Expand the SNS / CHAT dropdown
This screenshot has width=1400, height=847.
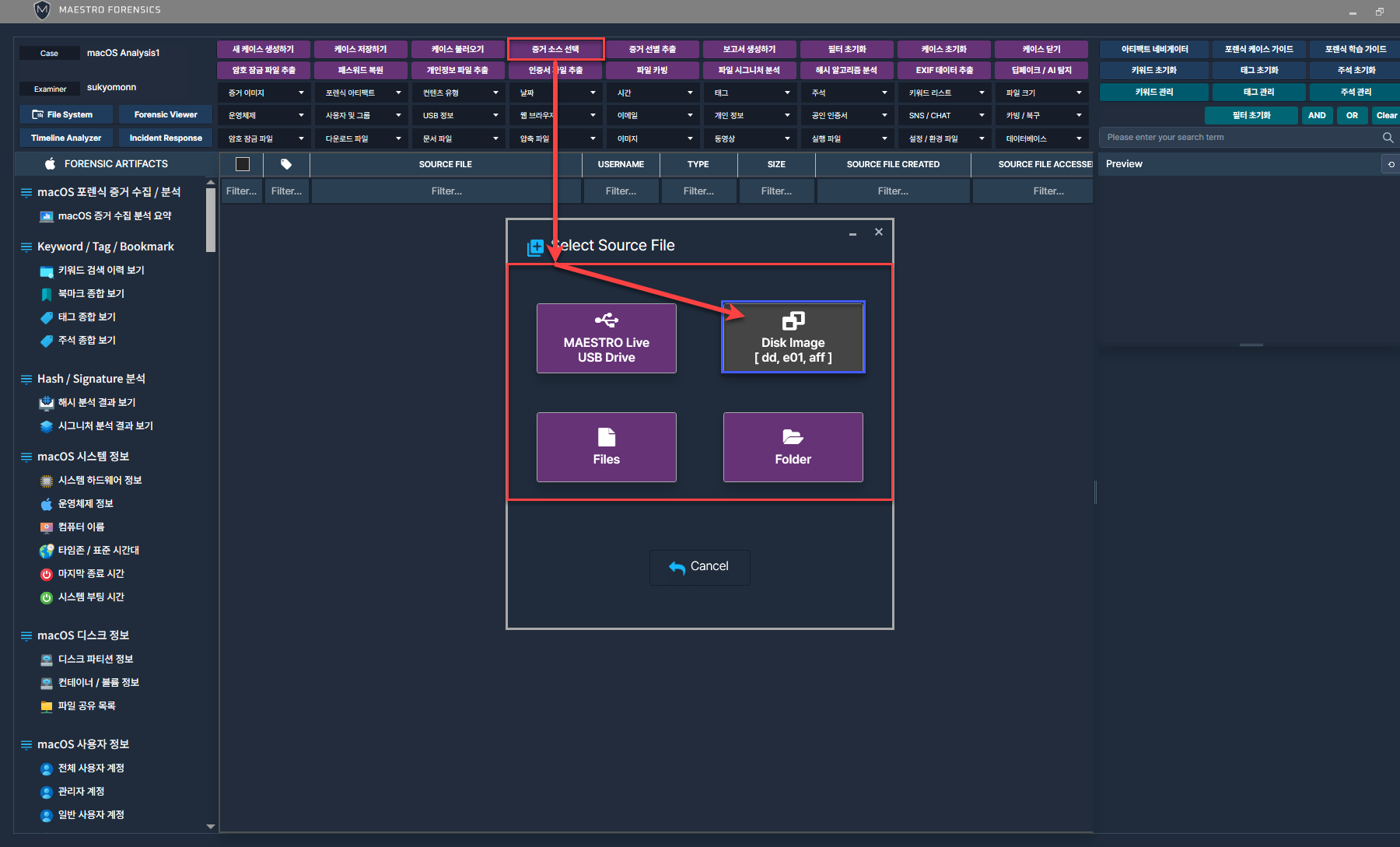coord(945,115)
